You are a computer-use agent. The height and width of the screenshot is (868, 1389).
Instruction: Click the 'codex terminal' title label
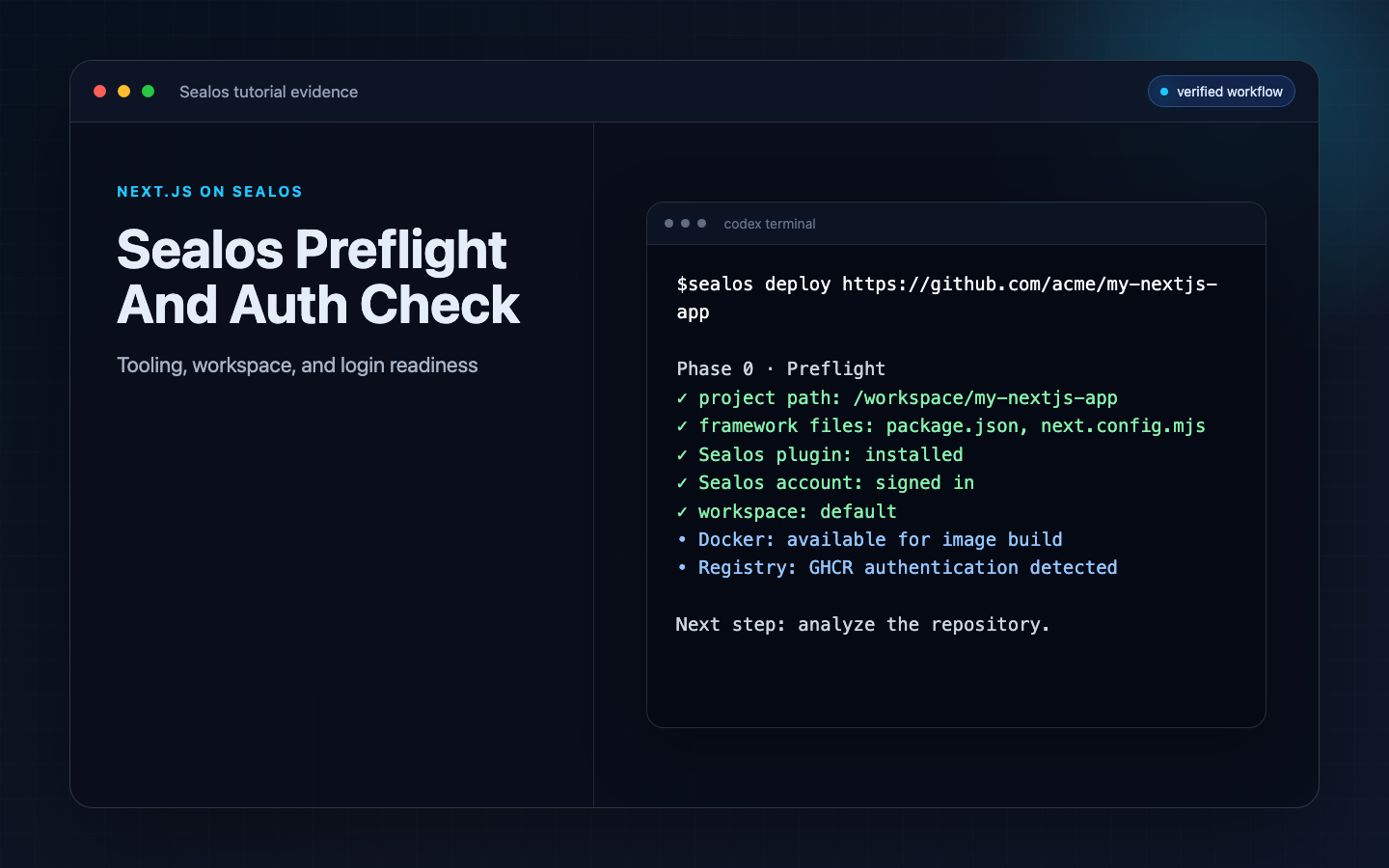pos(770,224)
